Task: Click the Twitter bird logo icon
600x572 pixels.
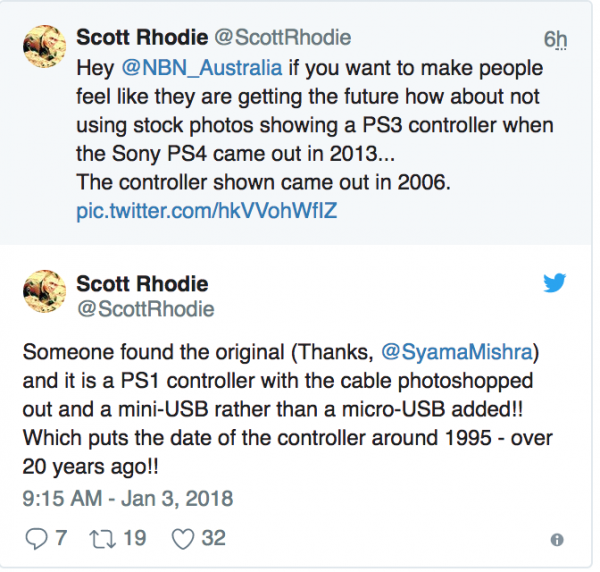Action: click(555, 283)
